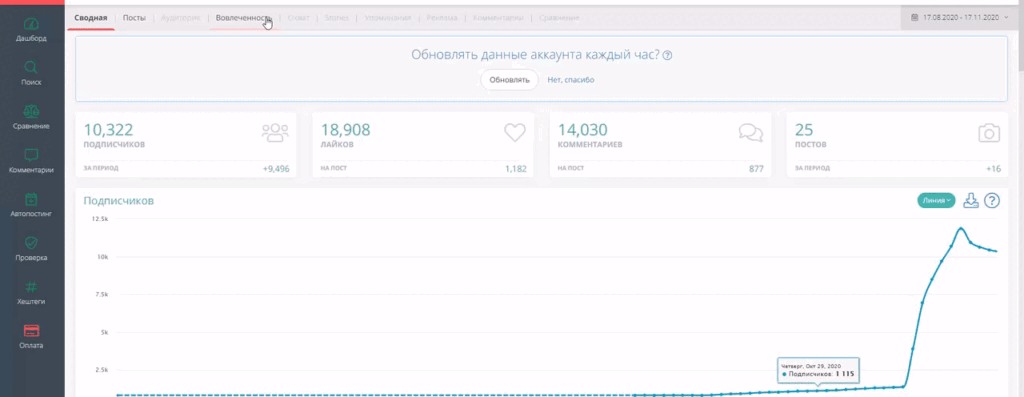
Task: Switch to the Охват tab
Action: tap(298, 18)
